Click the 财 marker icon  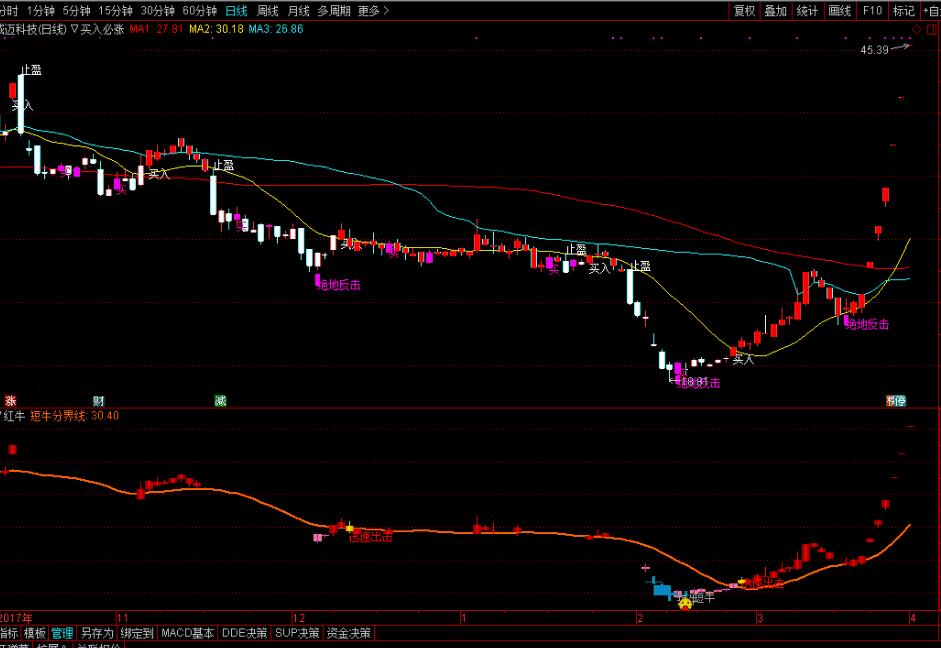click(98, 400)
